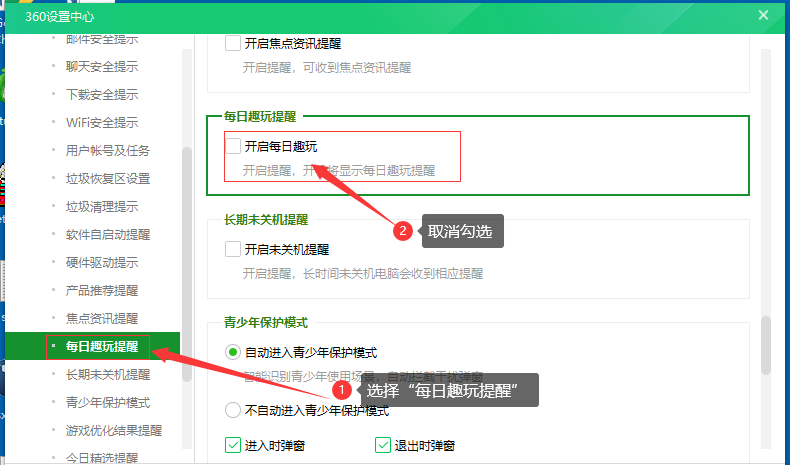Screen dimensions: 790x465
Task: Enable 开启焦点资讯提醒 checkbox
Action: click(x=233, y=43)
